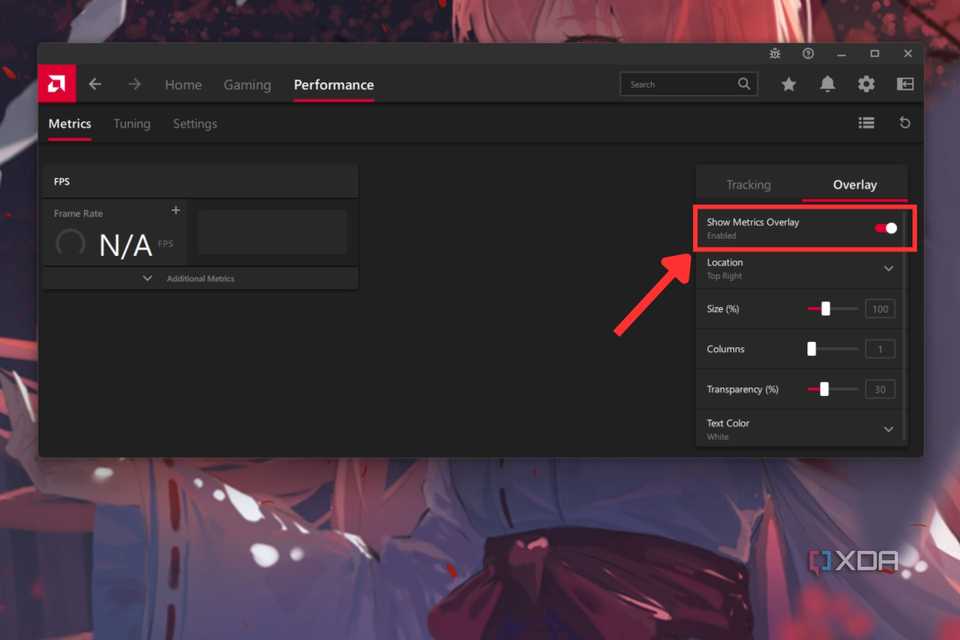Click the favorites star icon
Viewport: 960px width, 640px height.
(x=788, y=84)
